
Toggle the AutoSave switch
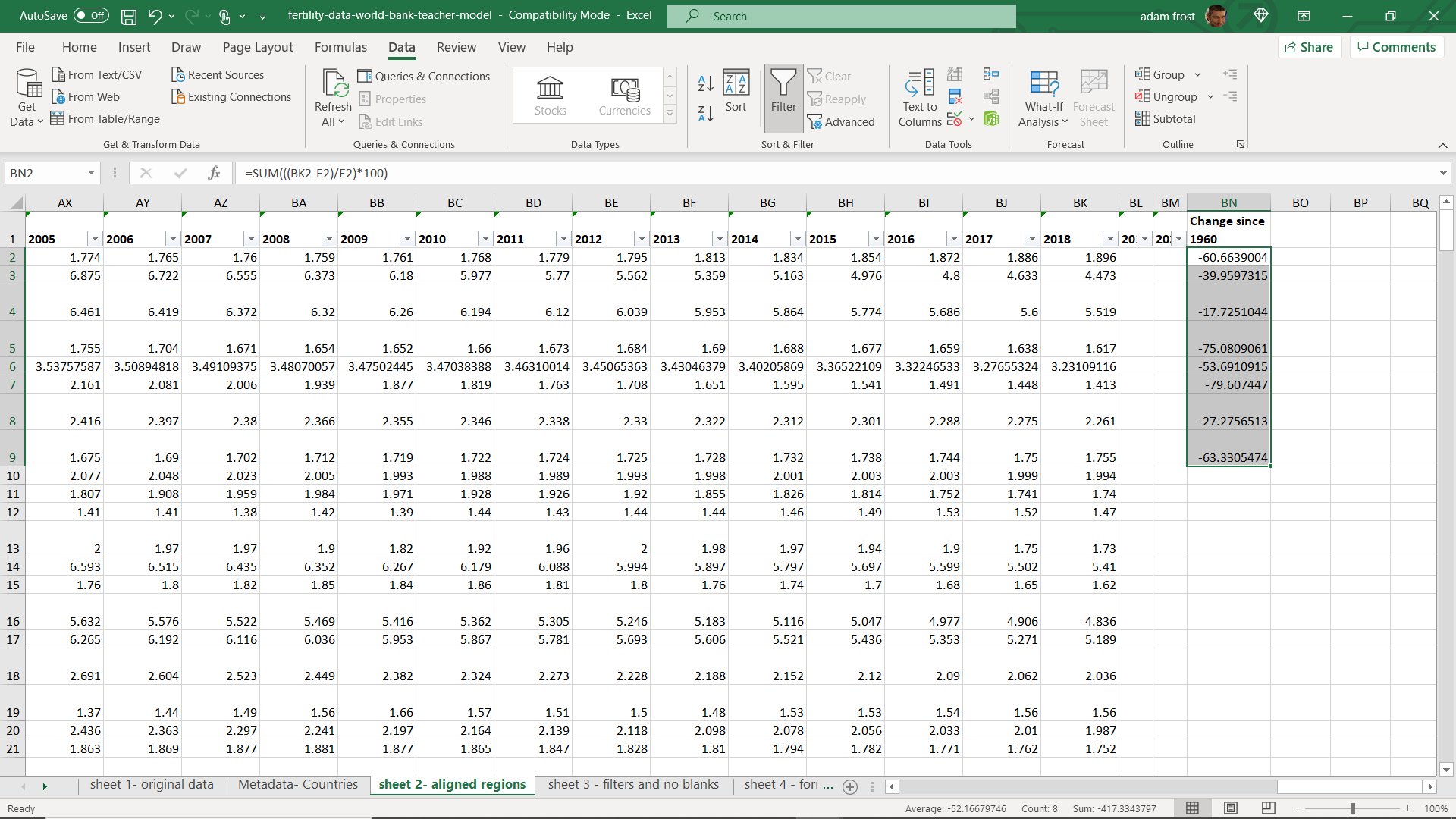[91, 16]
